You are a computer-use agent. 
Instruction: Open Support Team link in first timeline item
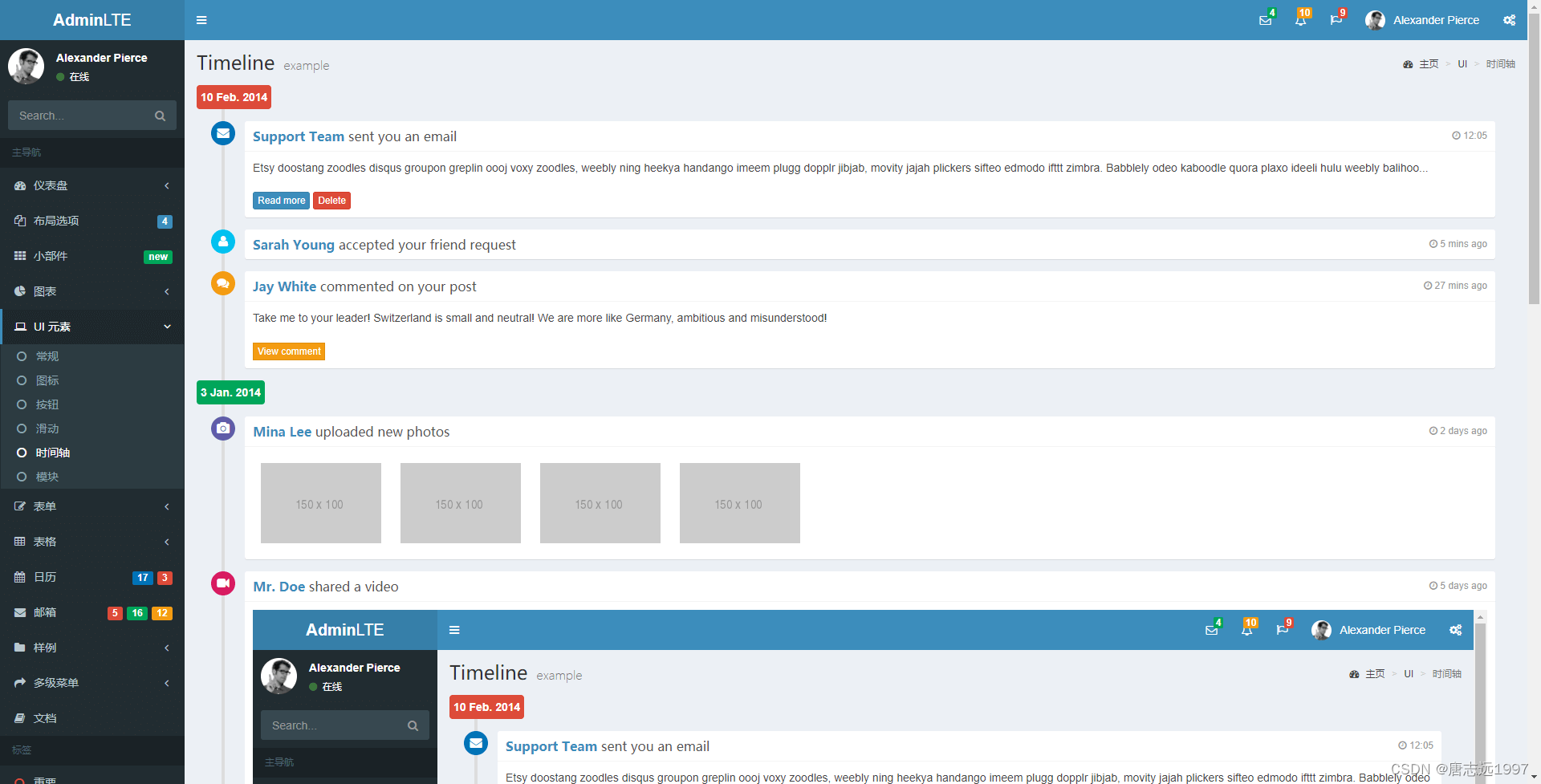click(299, 136)
